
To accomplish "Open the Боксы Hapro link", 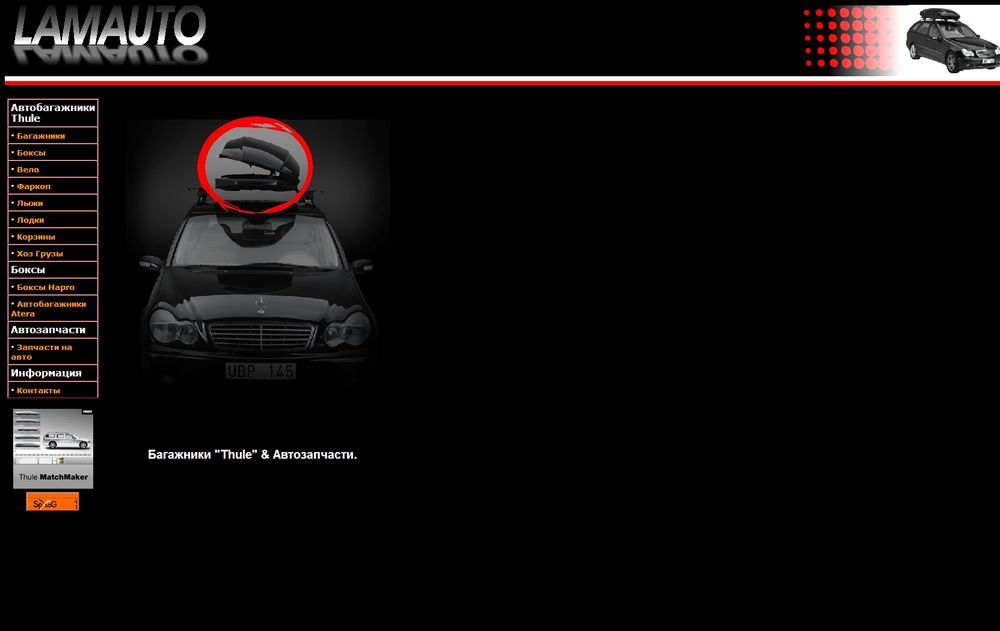I will 45,287.
